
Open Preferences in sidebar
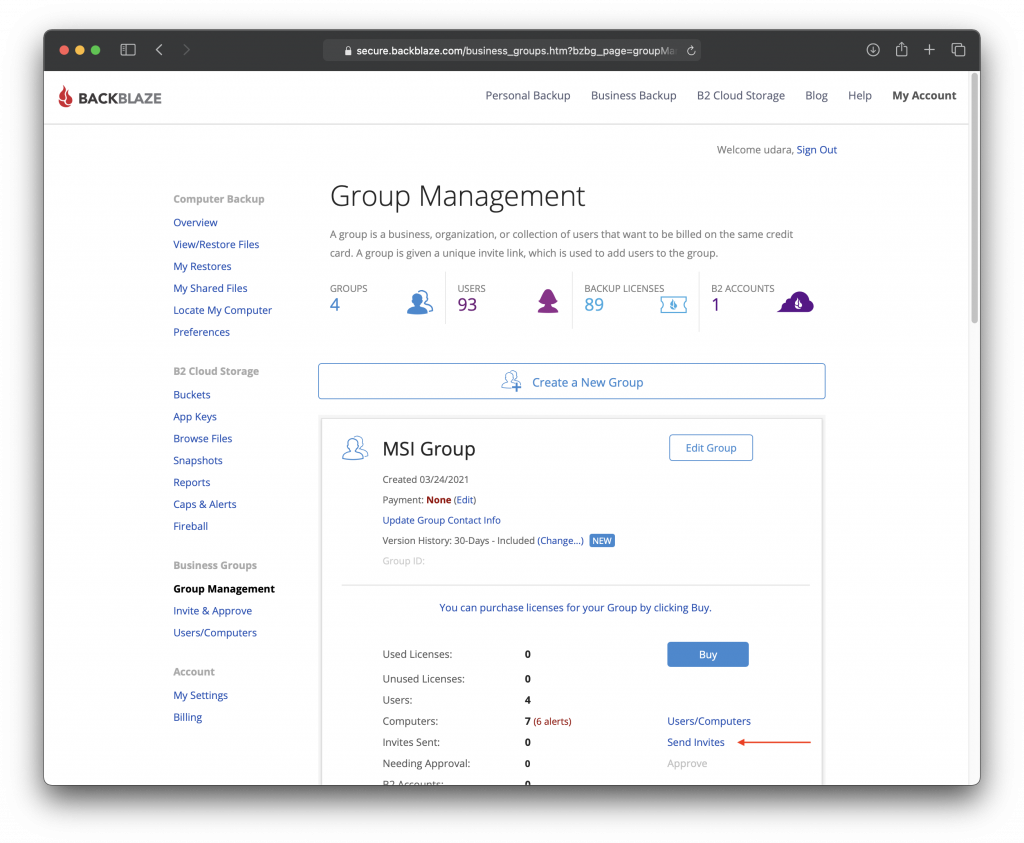pos(202,332)
